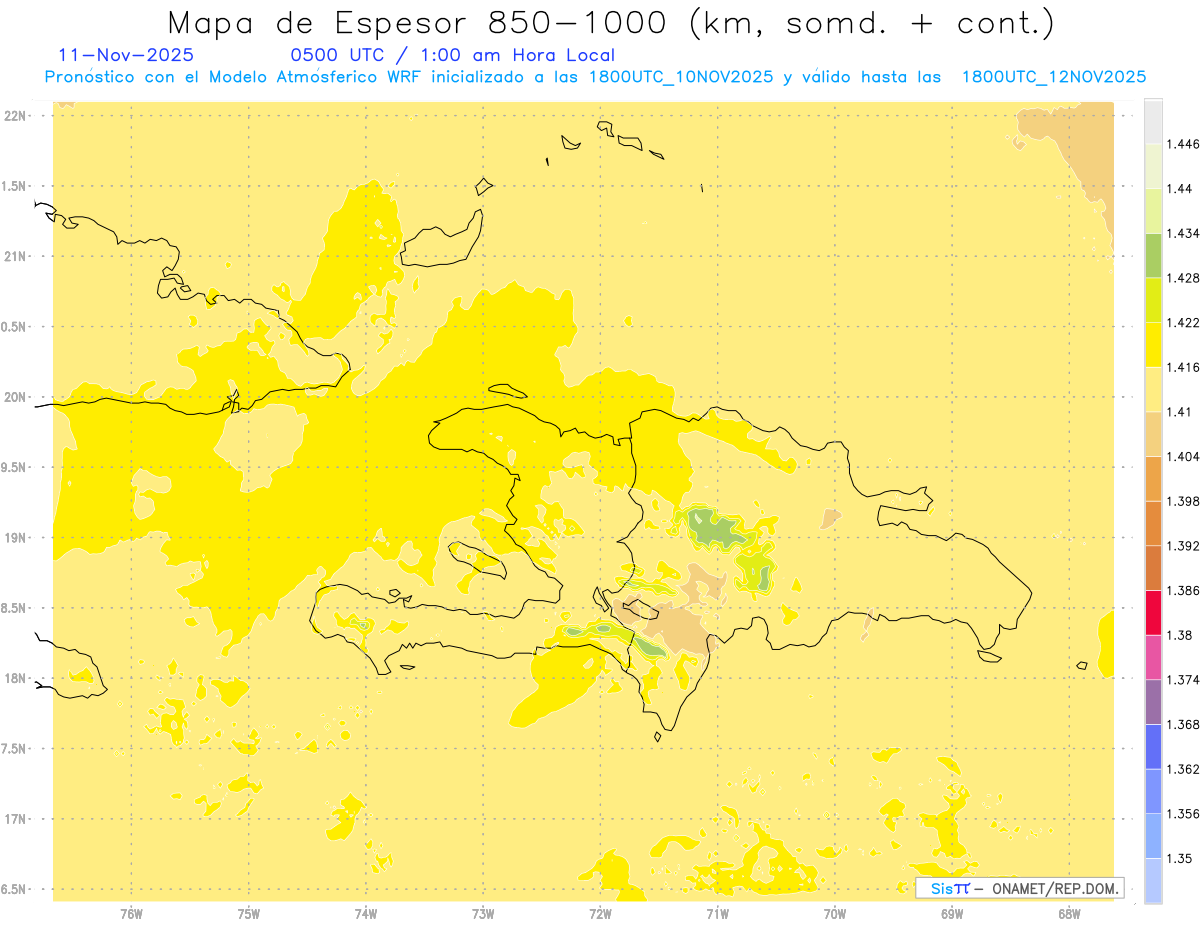Viewport: 1200px width, 927px height.
Task: Click the longitude label '68W'
Action: pyautogui.click(x=1069, y=913)
